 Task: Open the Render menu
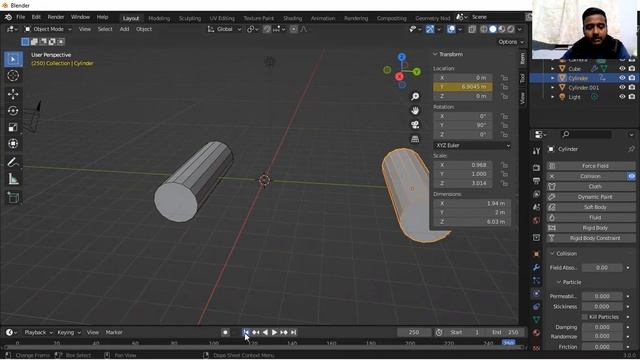[x=56, y=17]
